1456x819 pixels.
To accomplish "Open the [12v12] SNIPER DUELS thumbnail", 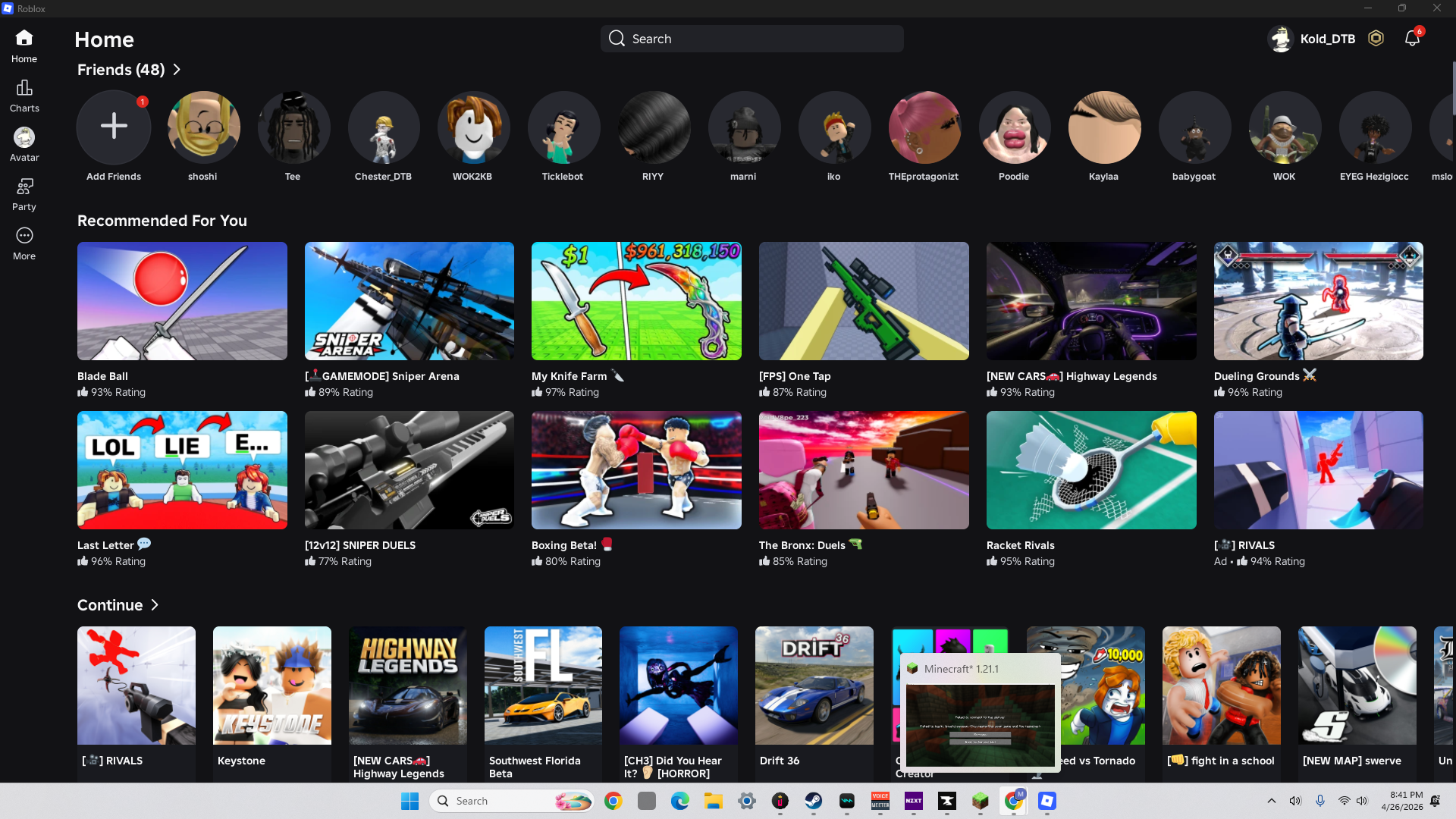I will [x=409, y=470].
